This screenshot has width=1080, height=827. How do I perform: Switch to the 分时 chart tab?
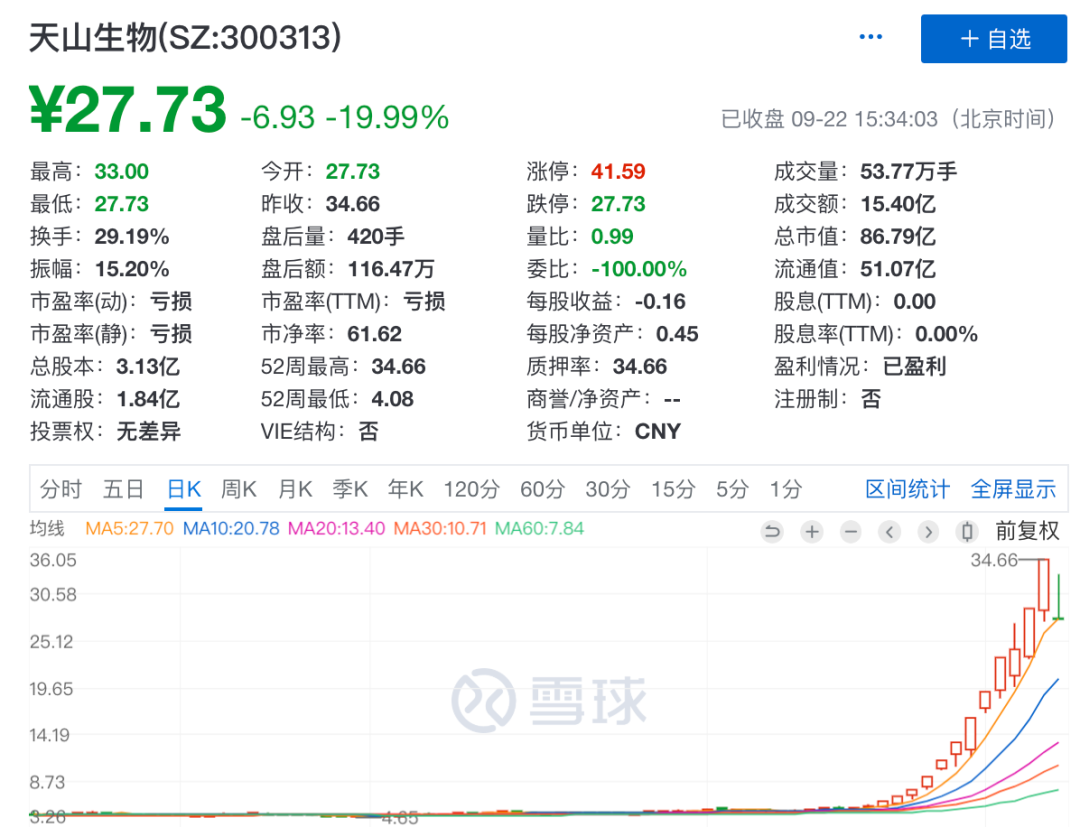pyautogui.click(x=61, y=490)
